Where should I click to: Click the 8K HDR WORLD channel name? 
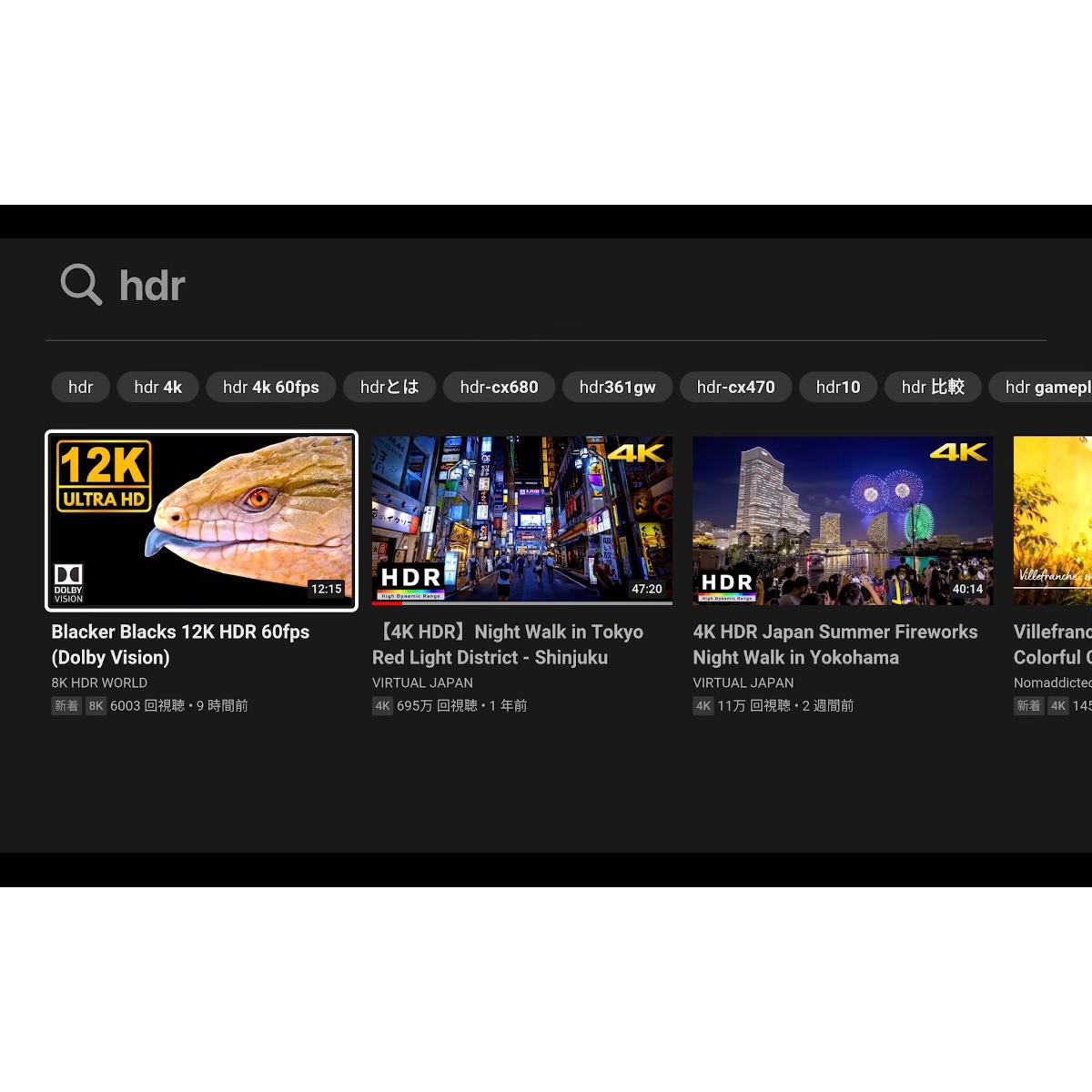[99, 682]
